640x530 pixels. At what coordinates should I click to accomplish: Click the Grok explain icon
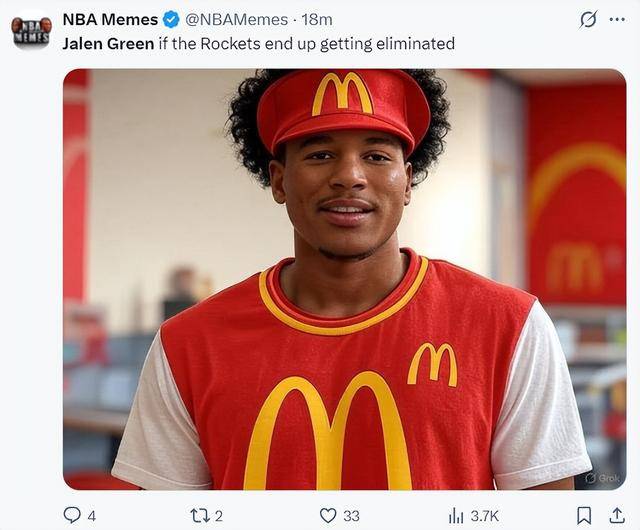click(588, 20)
